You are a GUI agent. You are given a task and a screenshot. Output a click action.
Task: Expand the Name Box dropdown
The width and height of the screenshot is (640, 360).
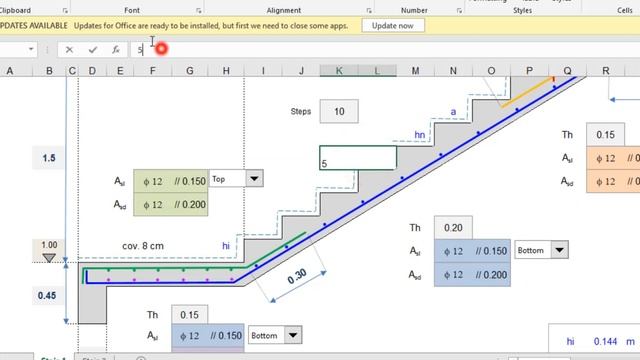(x=31, y=49)
